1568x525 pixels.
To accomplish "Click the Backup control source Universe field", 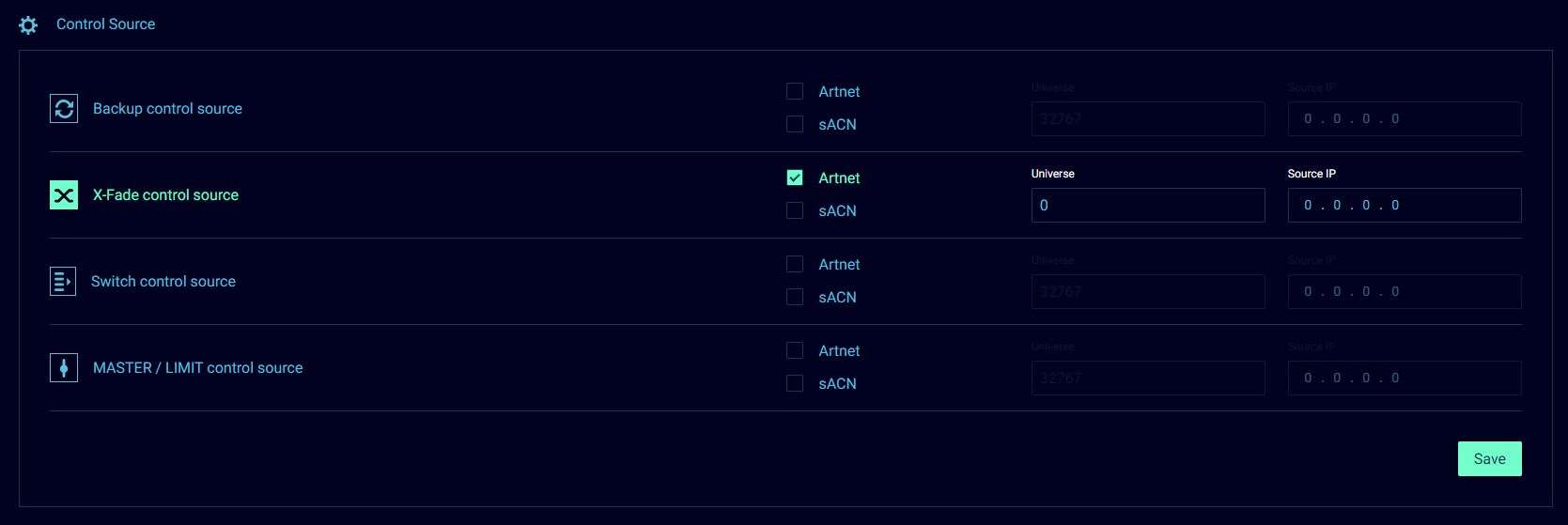I will 1147,119.
